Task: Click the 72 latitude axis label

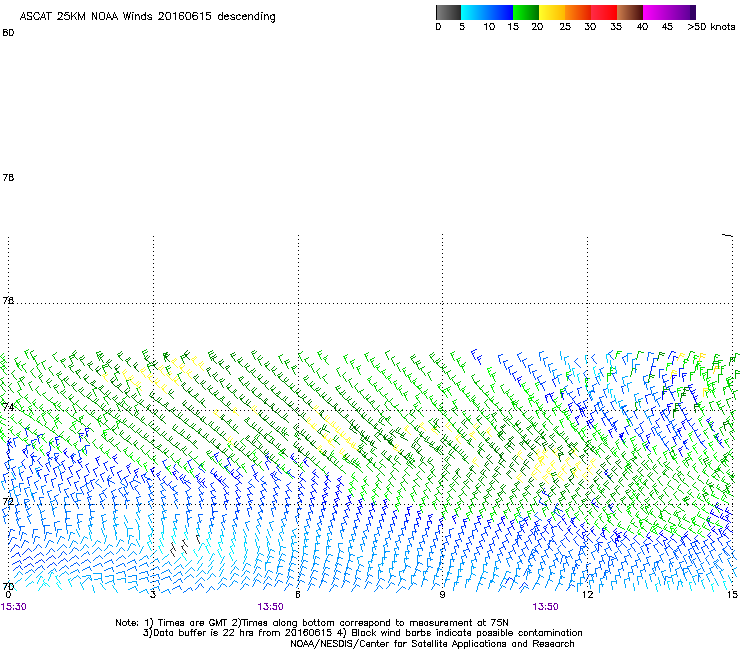Action: [x=8, y=501]
